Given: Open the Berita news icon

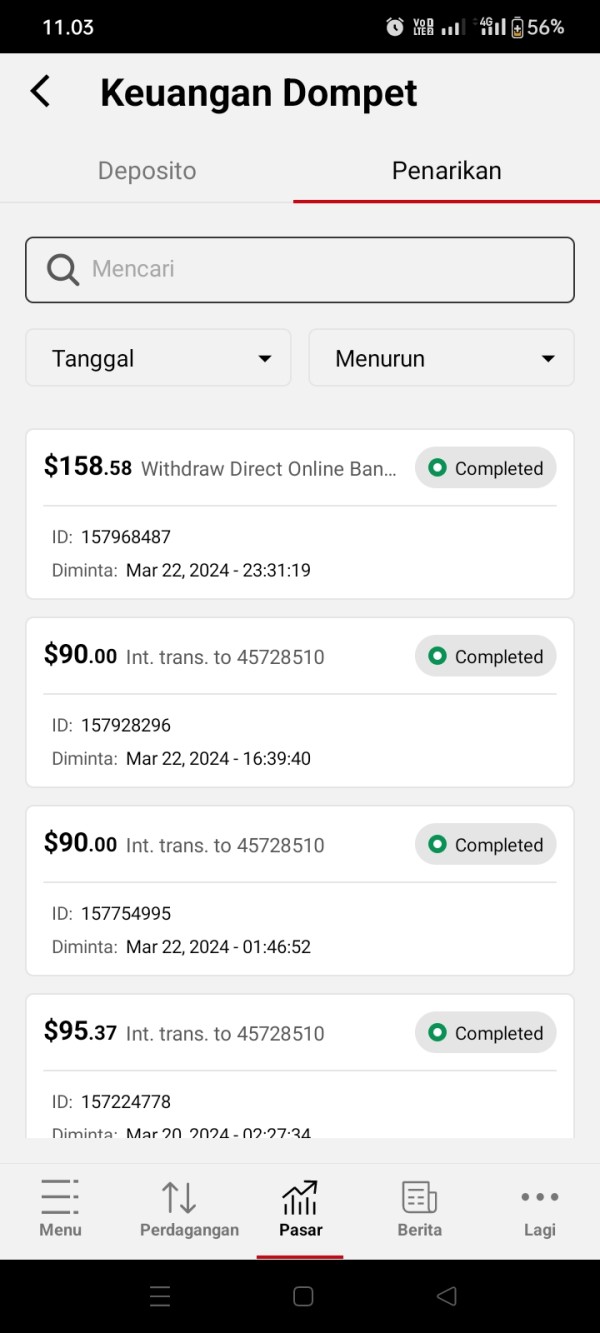Looking at the screenshot, I should pos(419,1197).
